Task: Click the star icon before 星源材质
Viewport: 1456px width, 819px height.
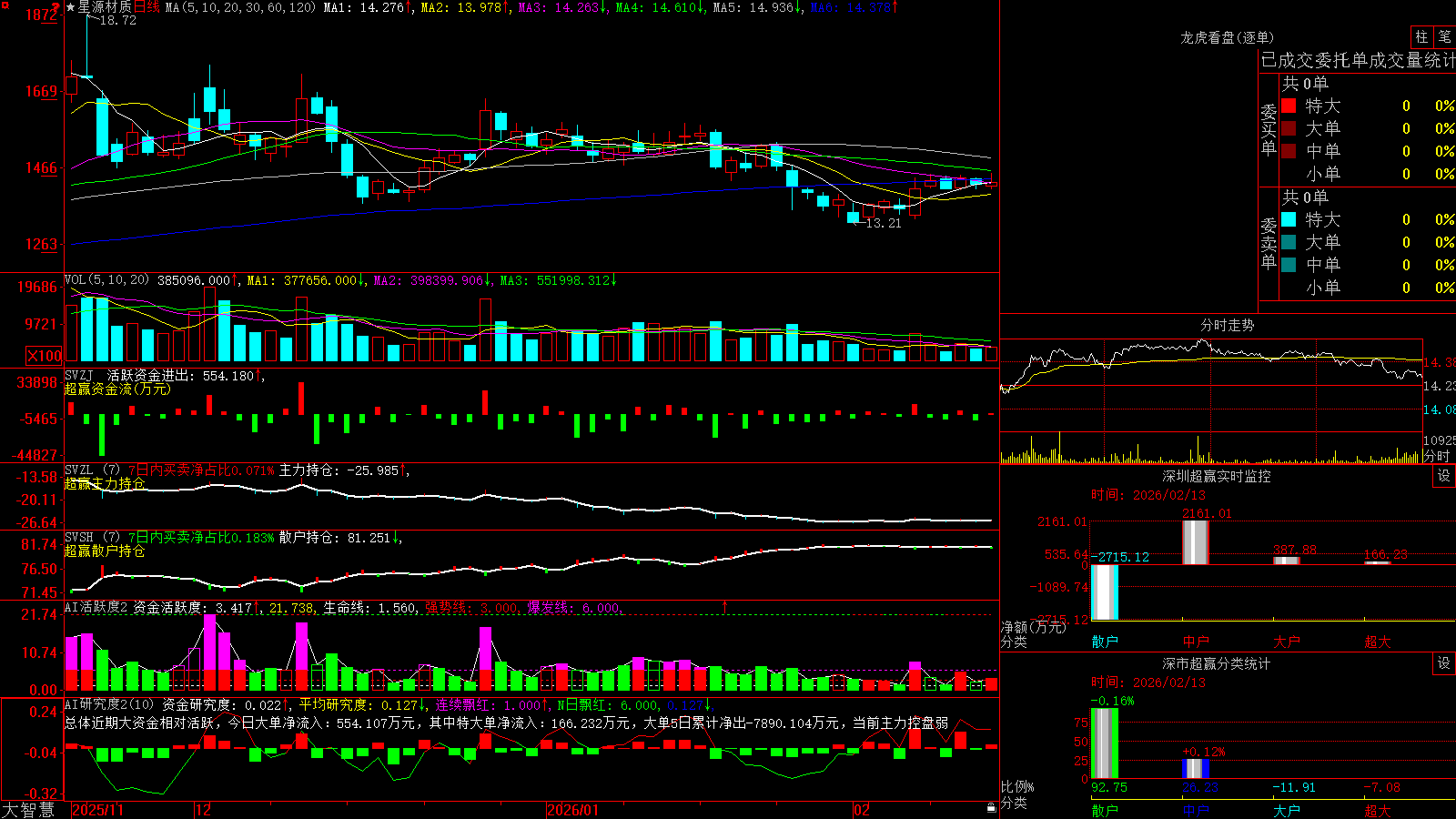Action: pyautogui.click(x=70, y=7)
